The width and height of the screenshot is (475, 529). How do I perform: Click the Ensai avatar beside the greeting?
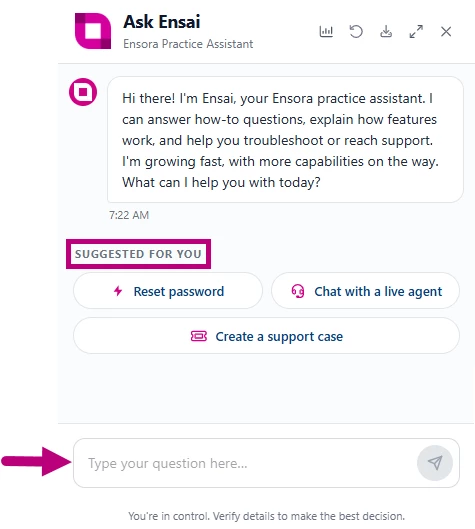tap(83, 92)
